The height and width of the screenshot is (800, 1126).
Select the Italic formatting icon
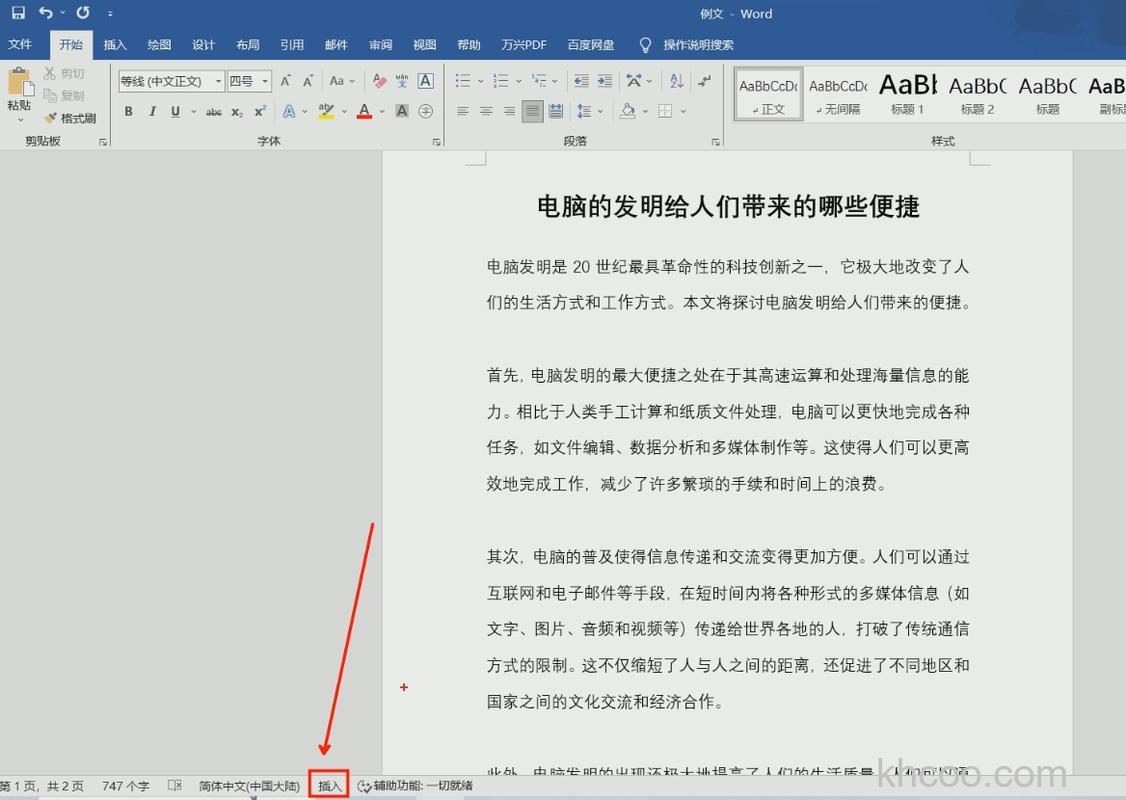(x=151, y=112)
